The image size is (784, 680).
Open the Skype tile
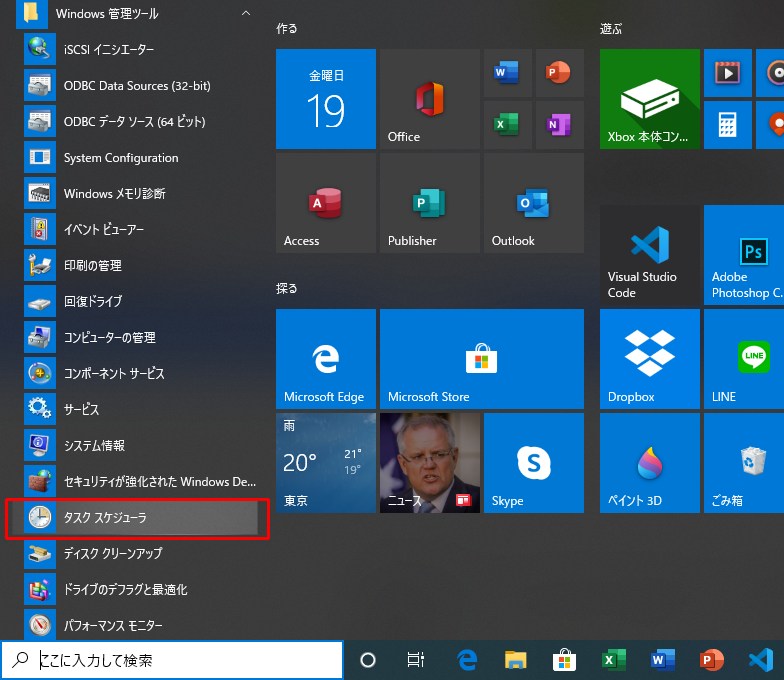pos(533,463)
